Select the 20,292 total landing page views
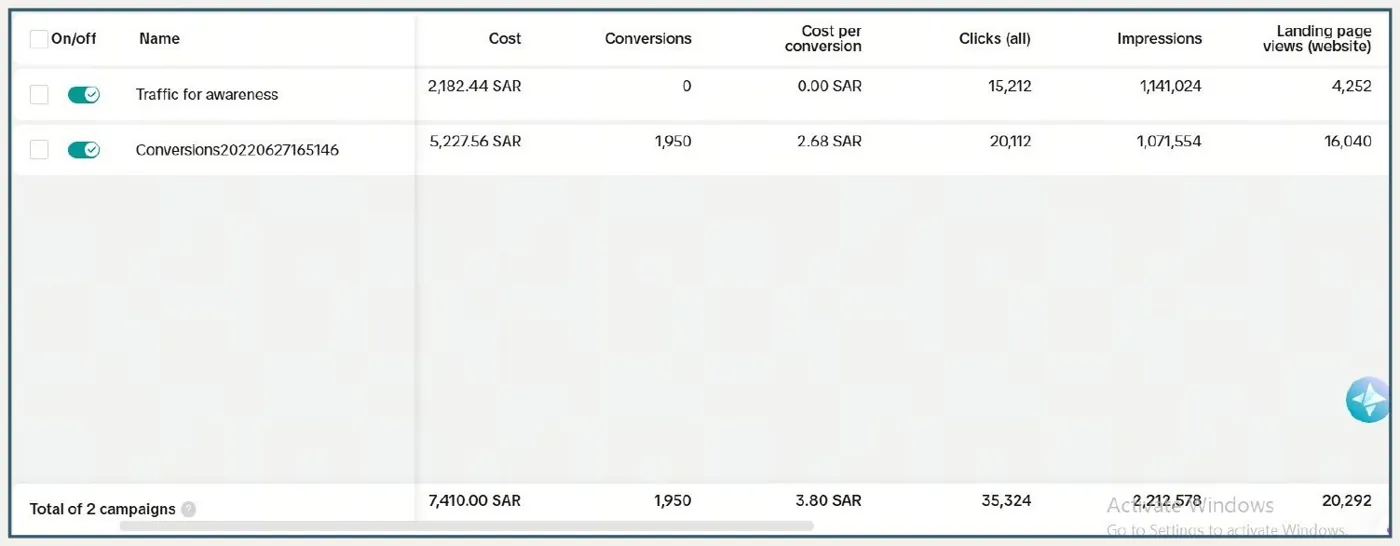The height and width of the screenshot is (546, 1400). coord(1348,500)
